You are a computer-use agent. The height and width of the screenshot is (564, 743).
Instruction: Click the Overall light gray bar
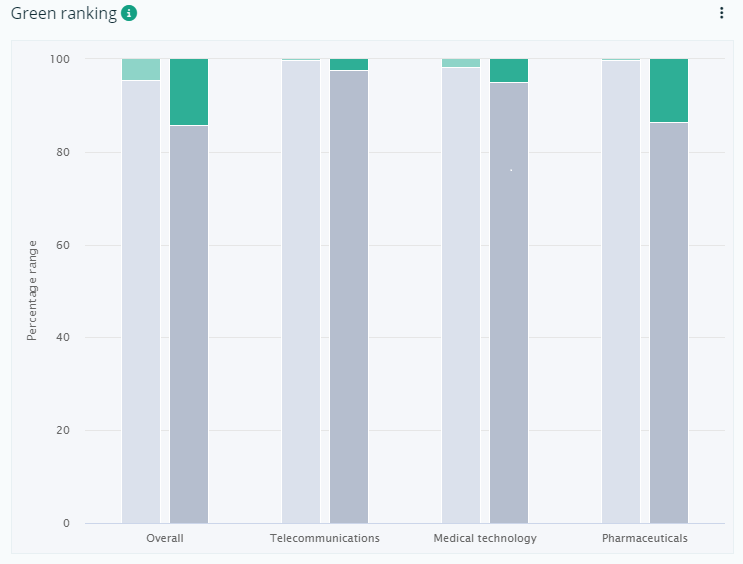(x=141, y=302)
